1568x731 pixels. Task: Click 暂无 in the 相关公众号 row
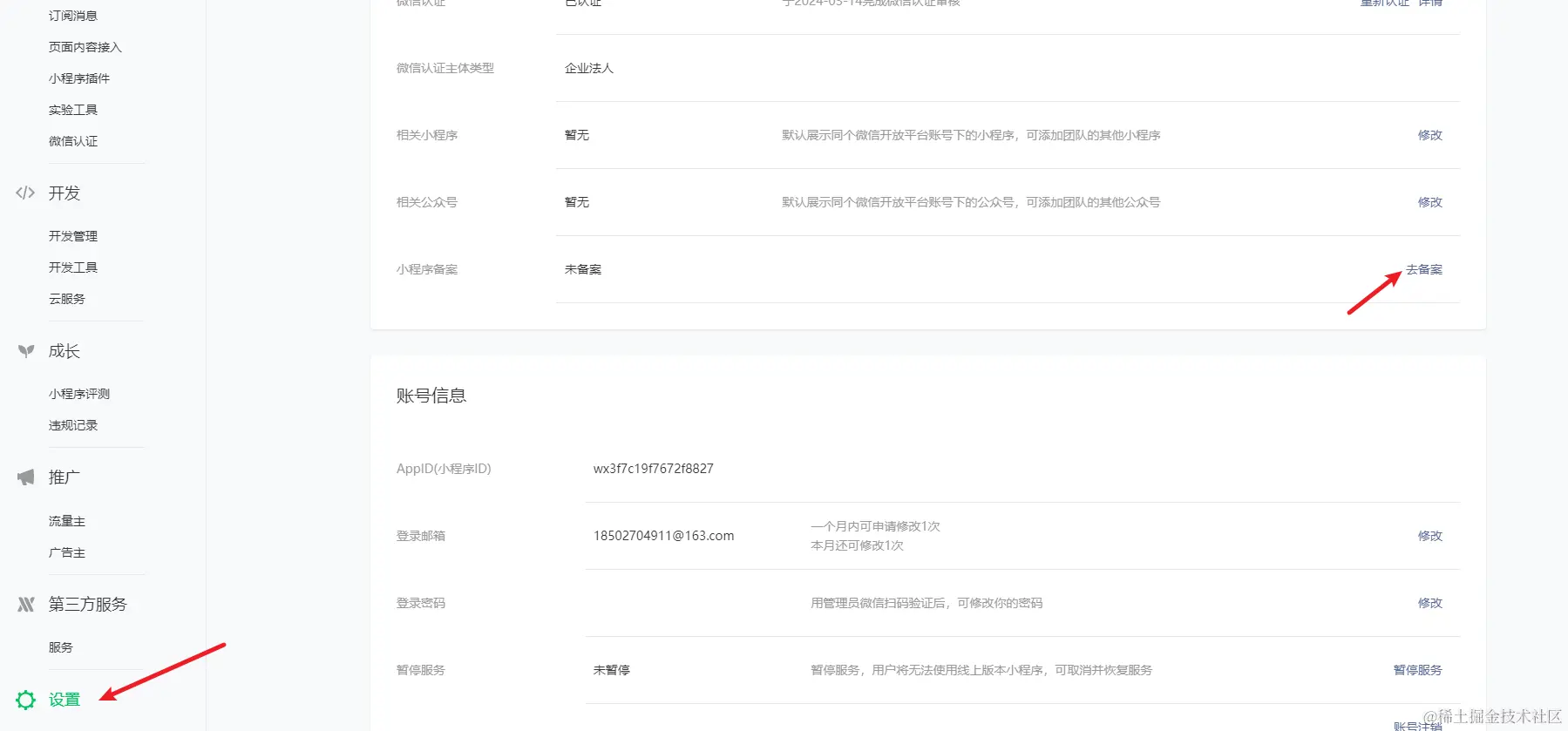click(x=577, y=202)
